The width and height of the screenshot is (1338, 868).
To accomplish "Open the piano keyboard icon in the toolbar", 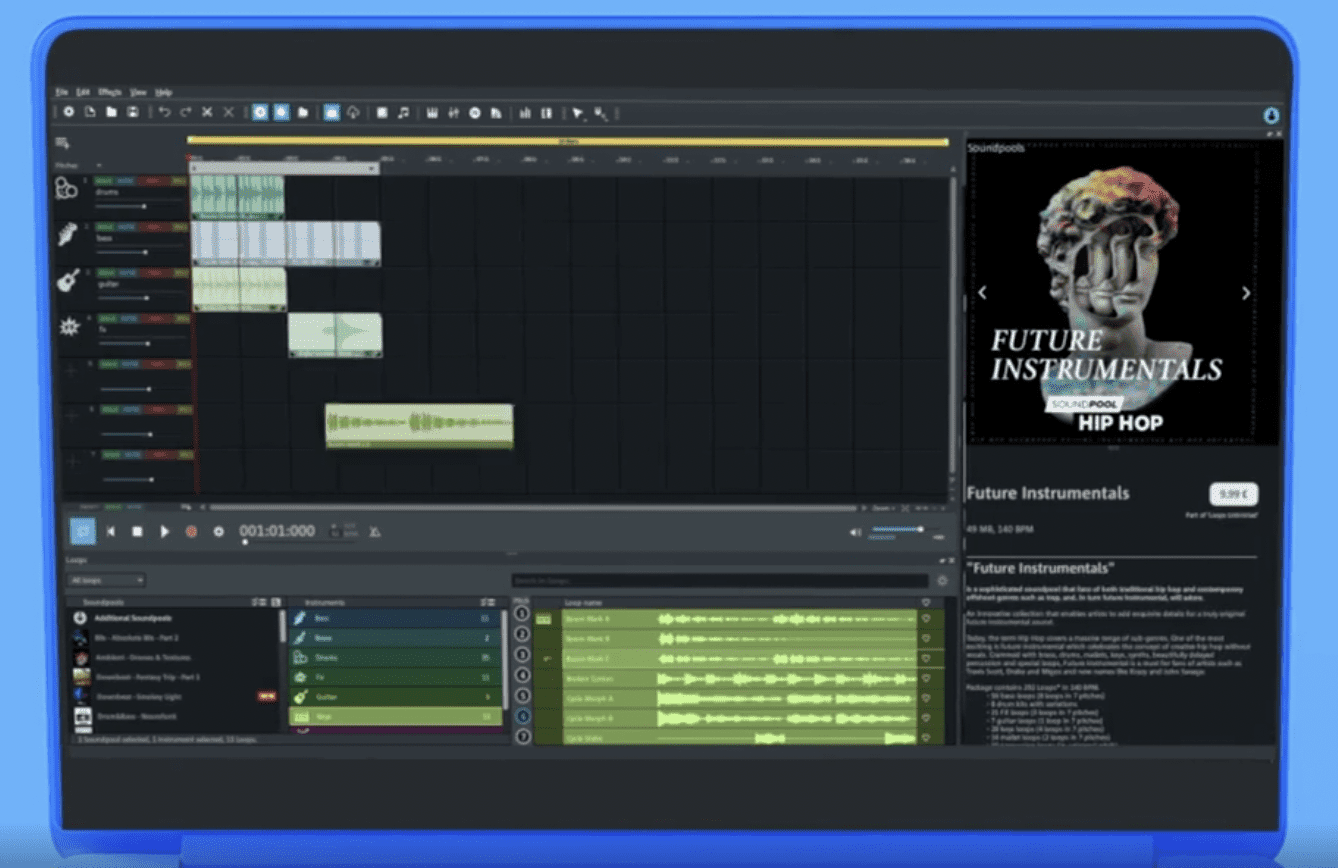I will click(x=433, y=113).
